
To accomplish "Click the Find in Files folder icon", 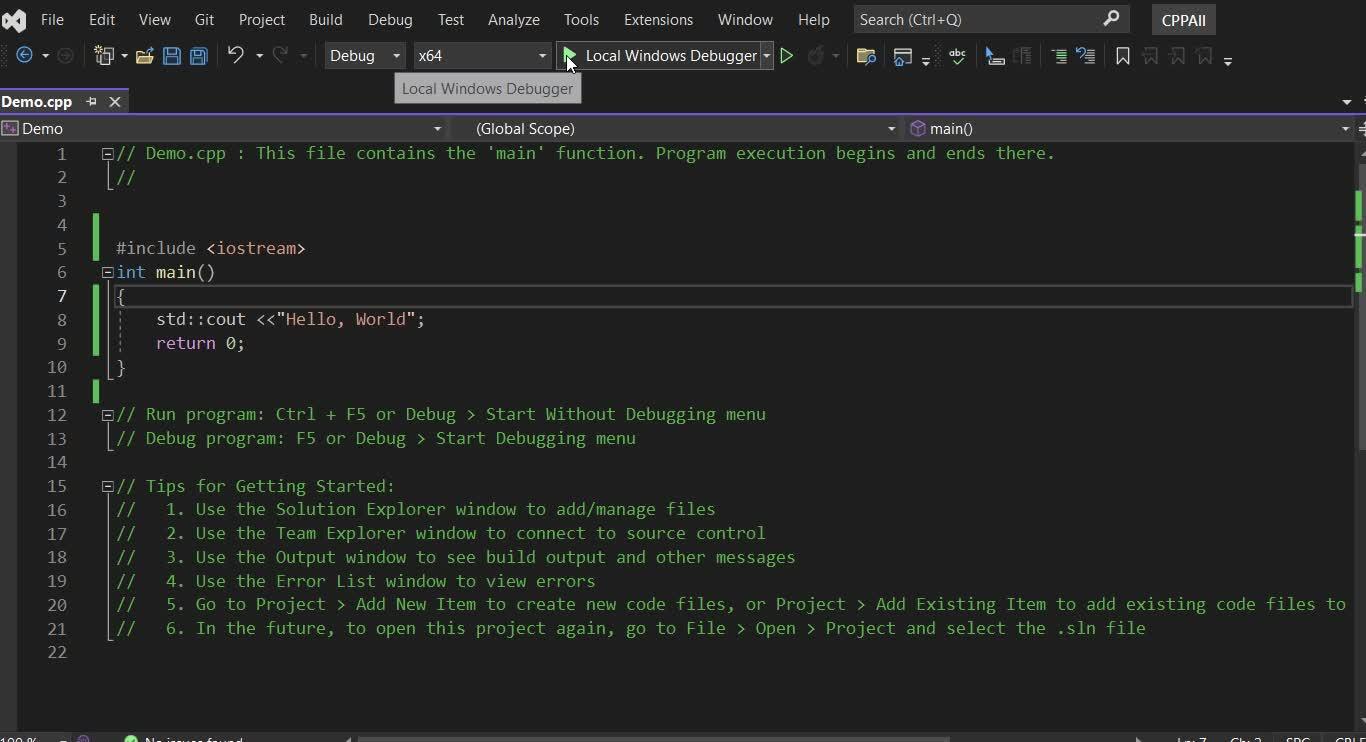I will [867, 56].
